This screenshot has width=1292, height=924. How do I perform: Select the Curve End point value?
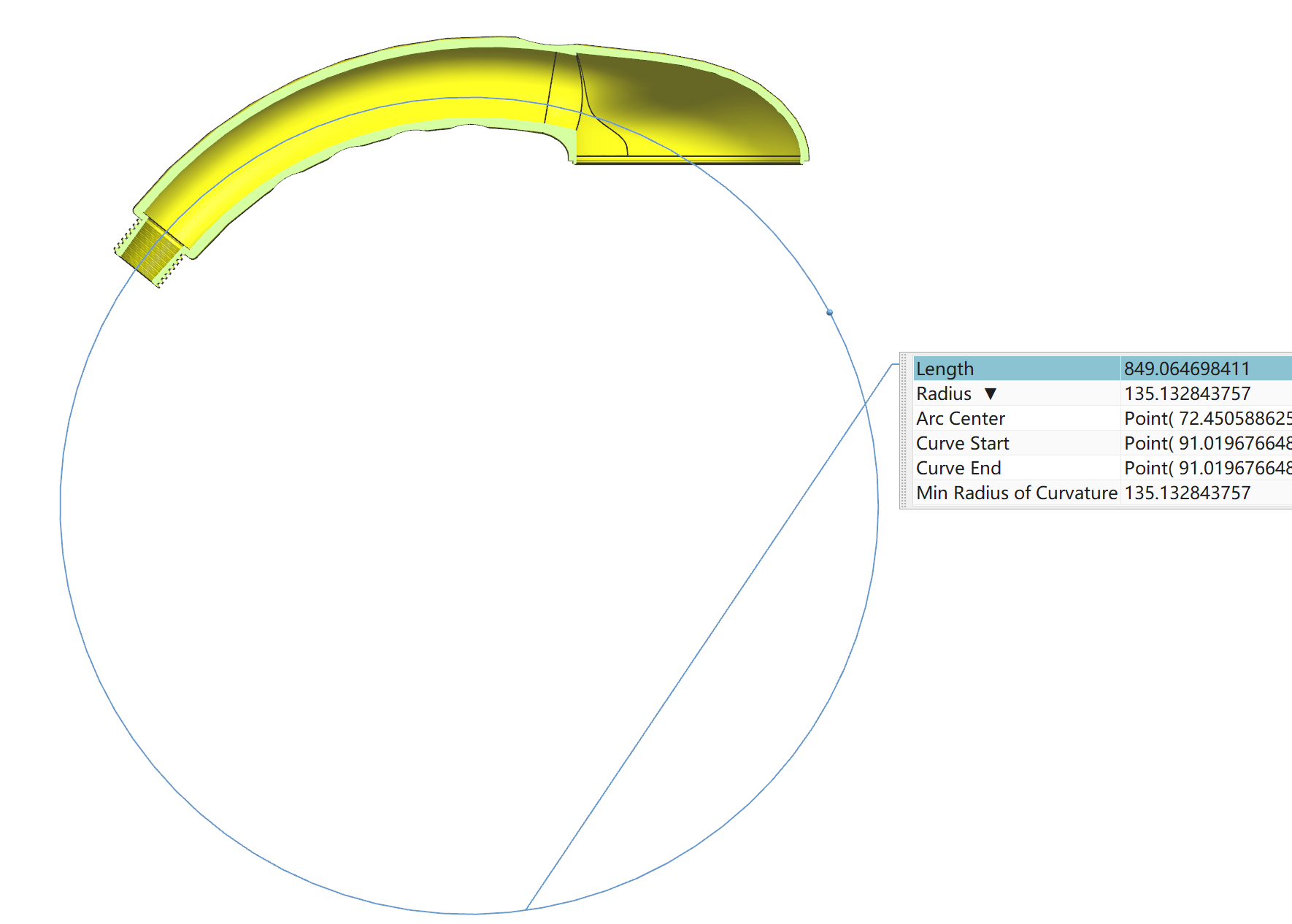pos(1207,468)
